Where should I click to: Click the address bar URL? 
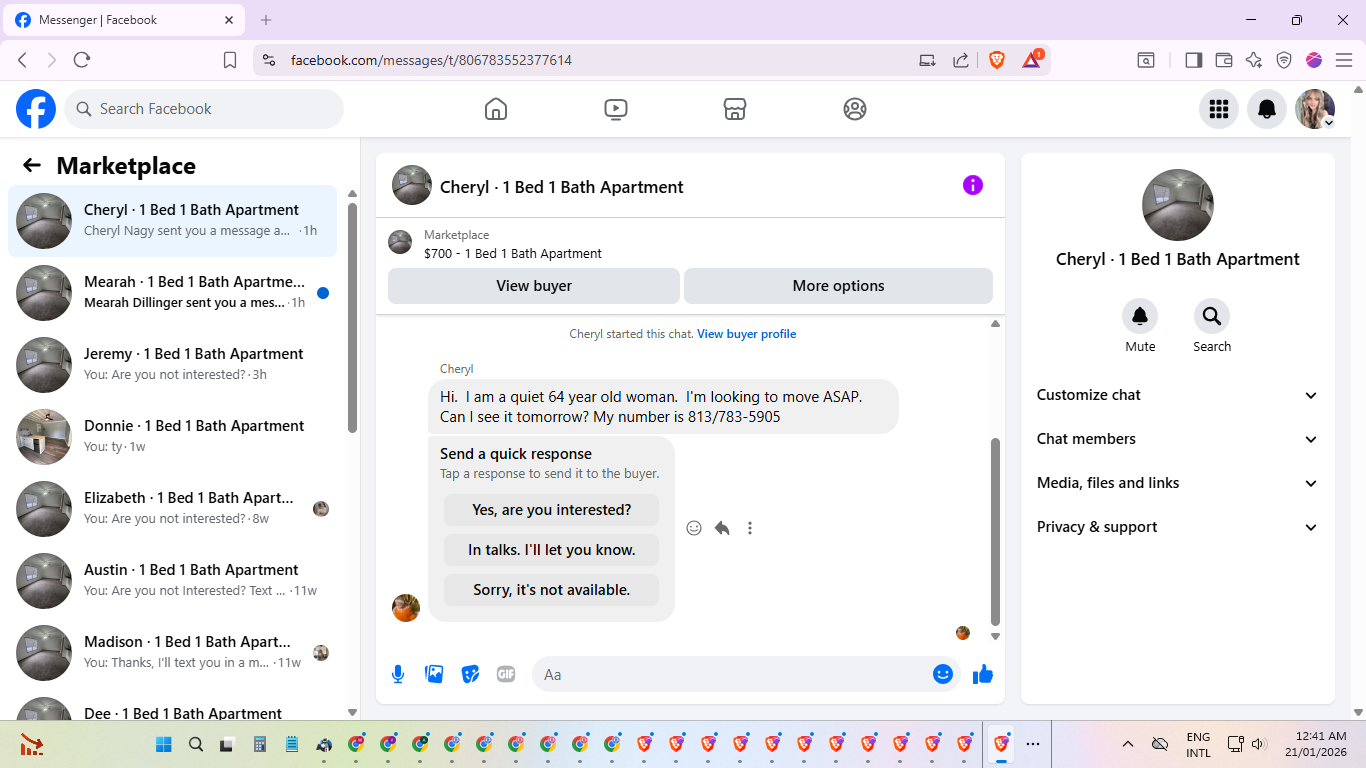click(x=431, y=60)
